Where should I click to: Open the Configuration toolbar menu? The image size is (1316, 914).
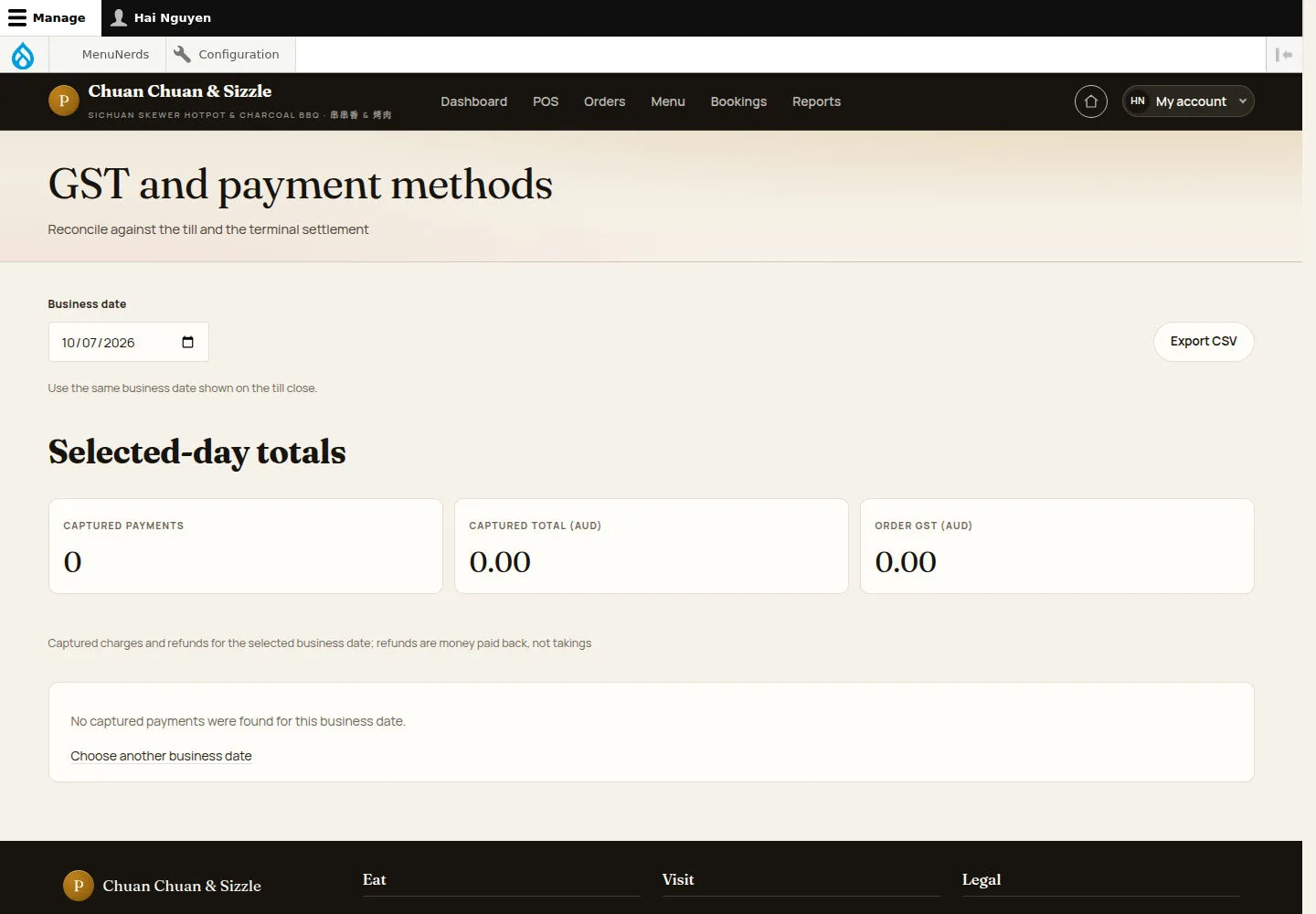[230, 55]
